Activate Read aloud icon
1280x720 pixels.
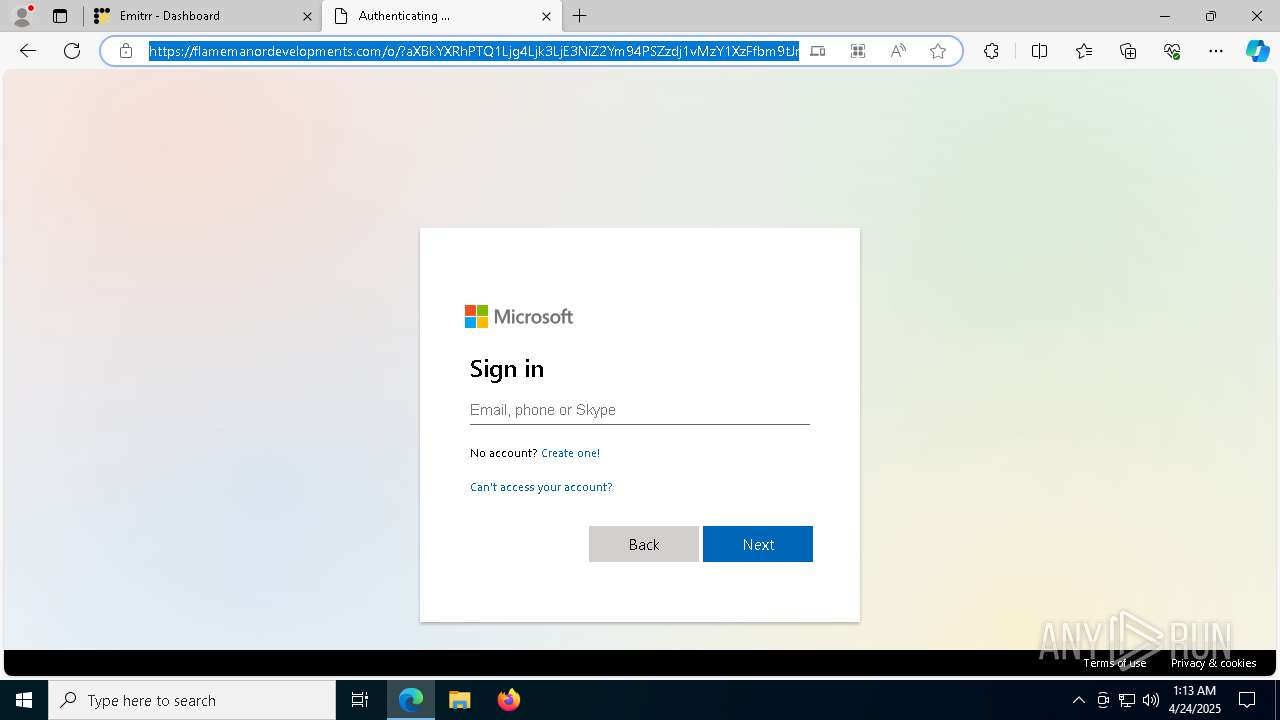click(x=898, y=51)
